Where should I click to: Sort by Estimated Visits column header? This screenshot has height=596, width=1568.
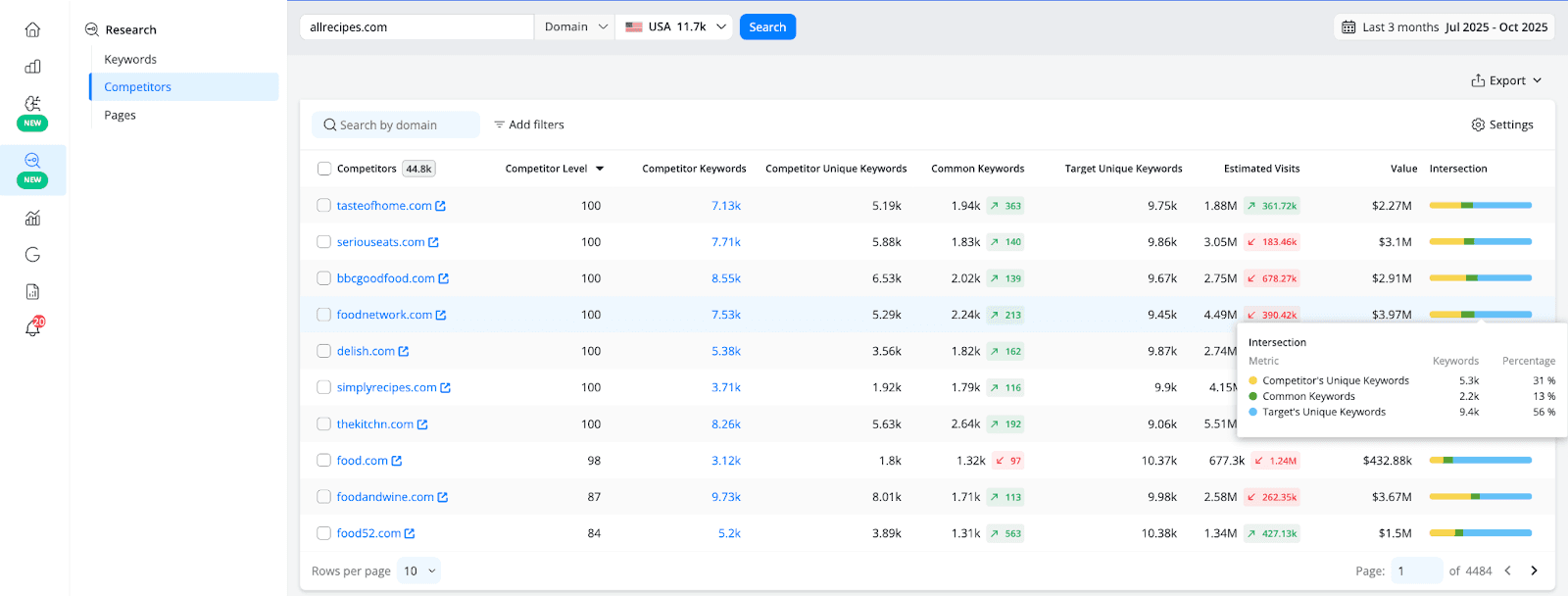[x=1261, y=169]
